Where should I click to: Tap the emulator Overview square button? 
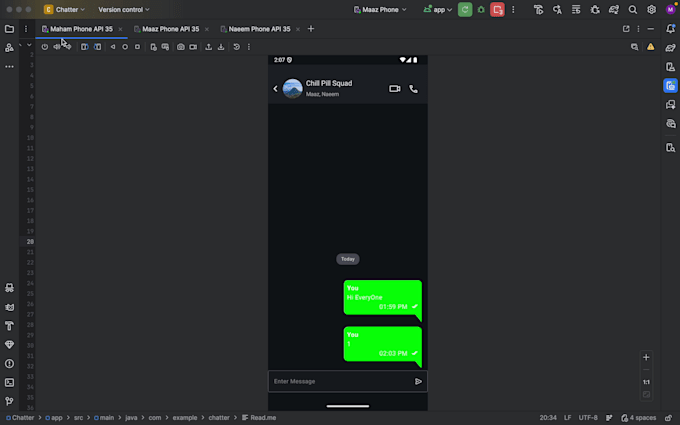tap(137, 47)
